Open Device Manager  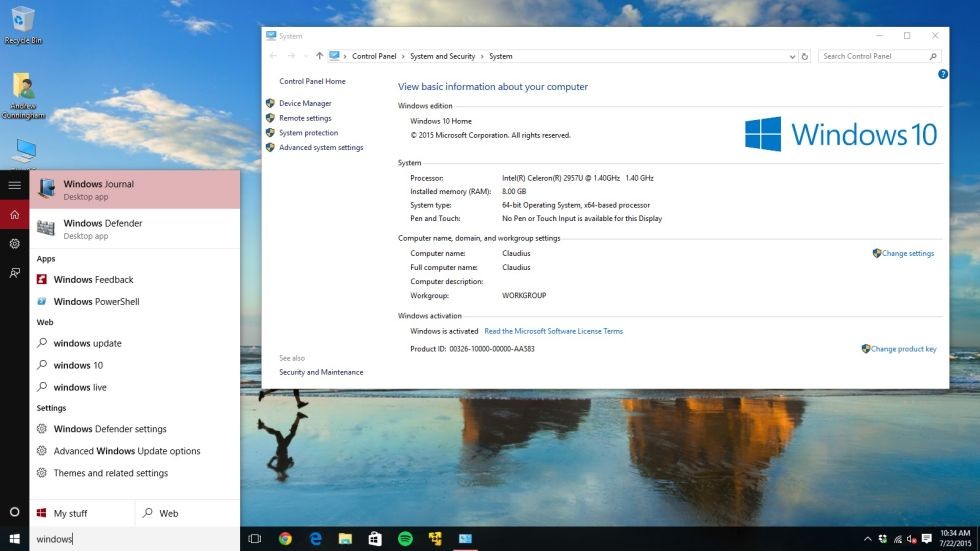pos(305,103)
